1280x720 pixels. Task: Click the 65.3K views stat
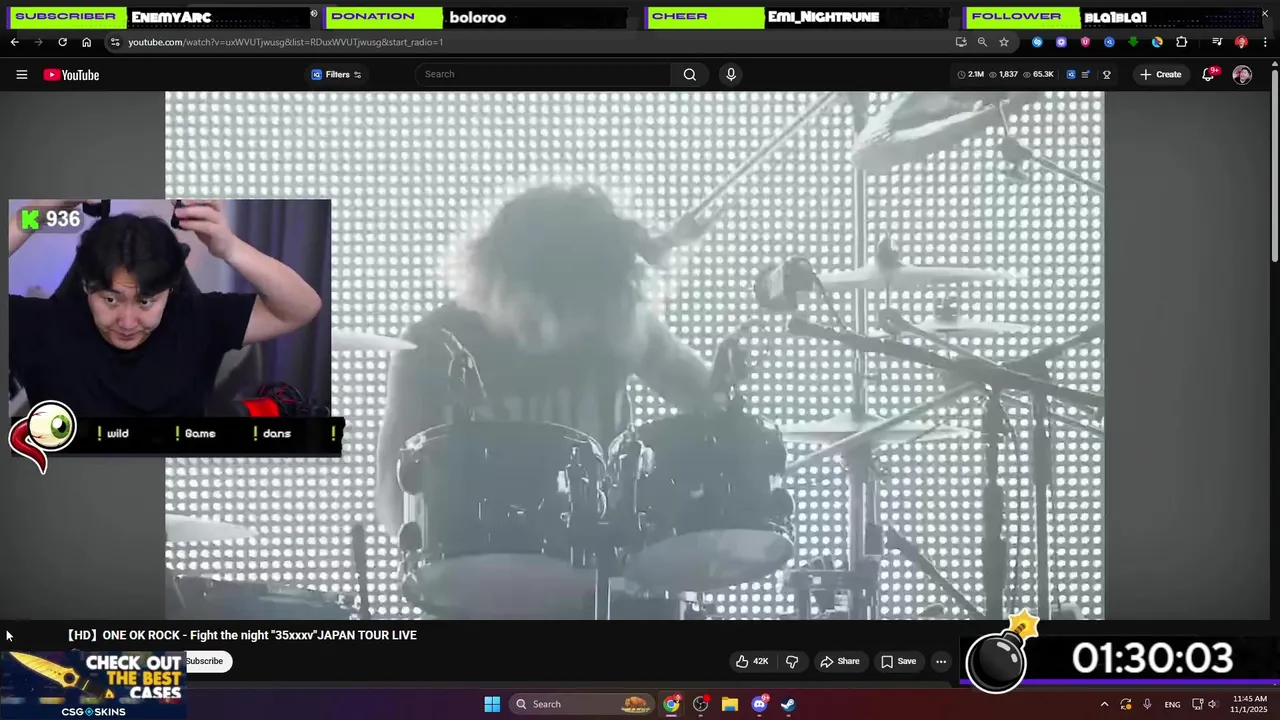coord(1038,74)
